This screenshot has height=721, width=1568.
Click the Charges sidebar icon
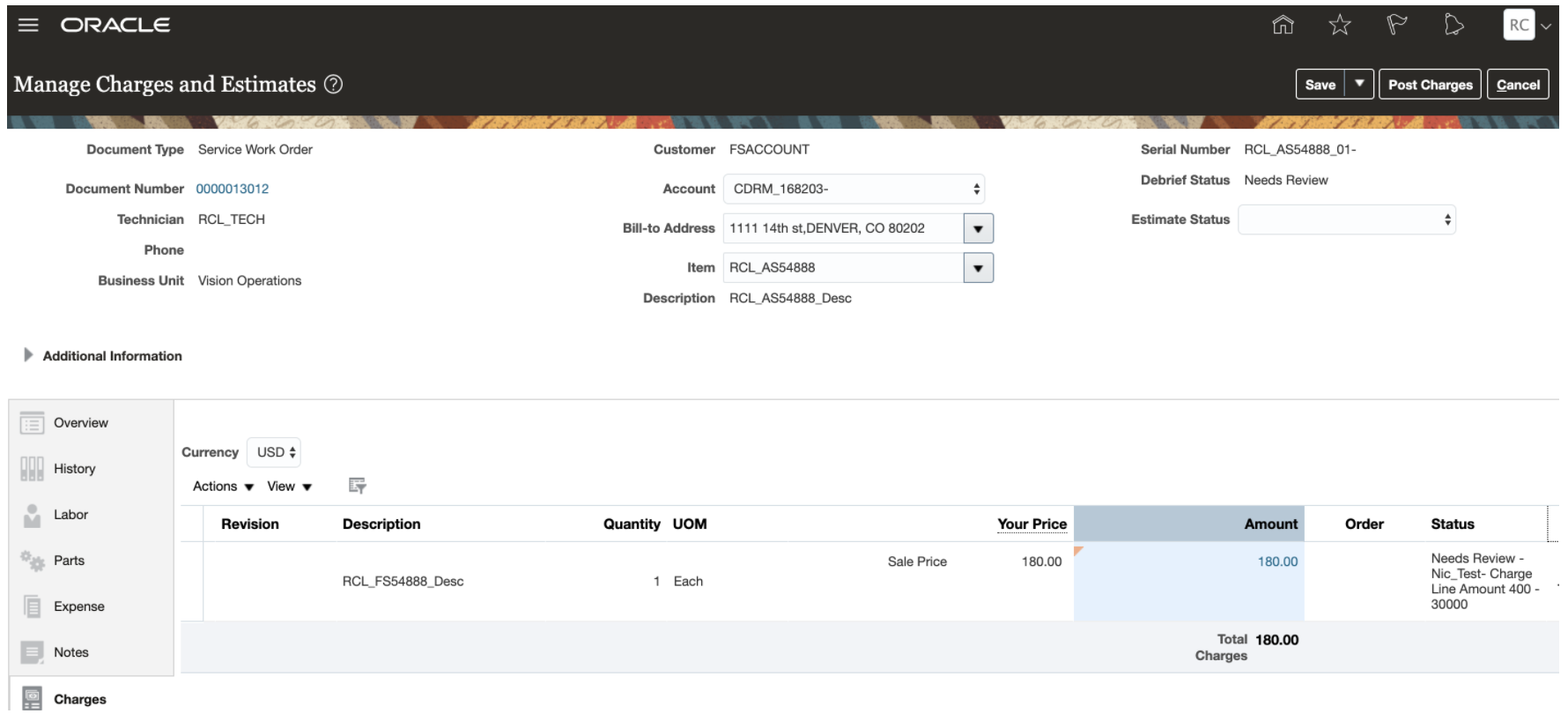coord(32,699)
